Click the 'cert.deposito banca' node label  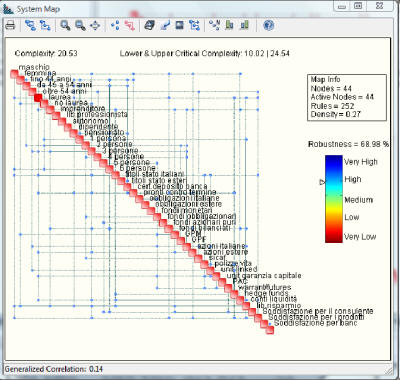[172, 186]
